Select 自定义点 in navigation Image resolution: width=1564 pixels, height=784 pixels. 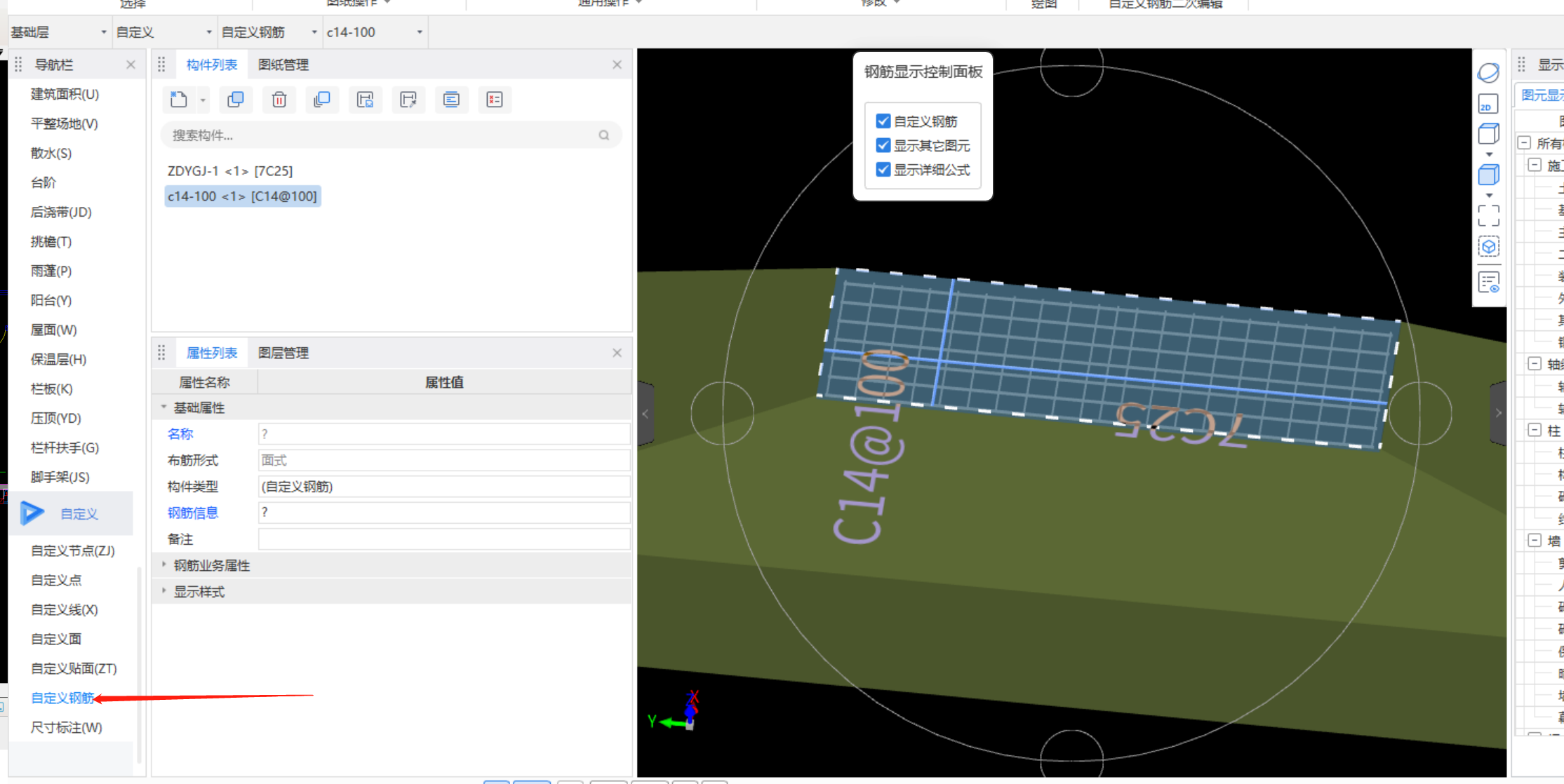click(x=56, y=580)
